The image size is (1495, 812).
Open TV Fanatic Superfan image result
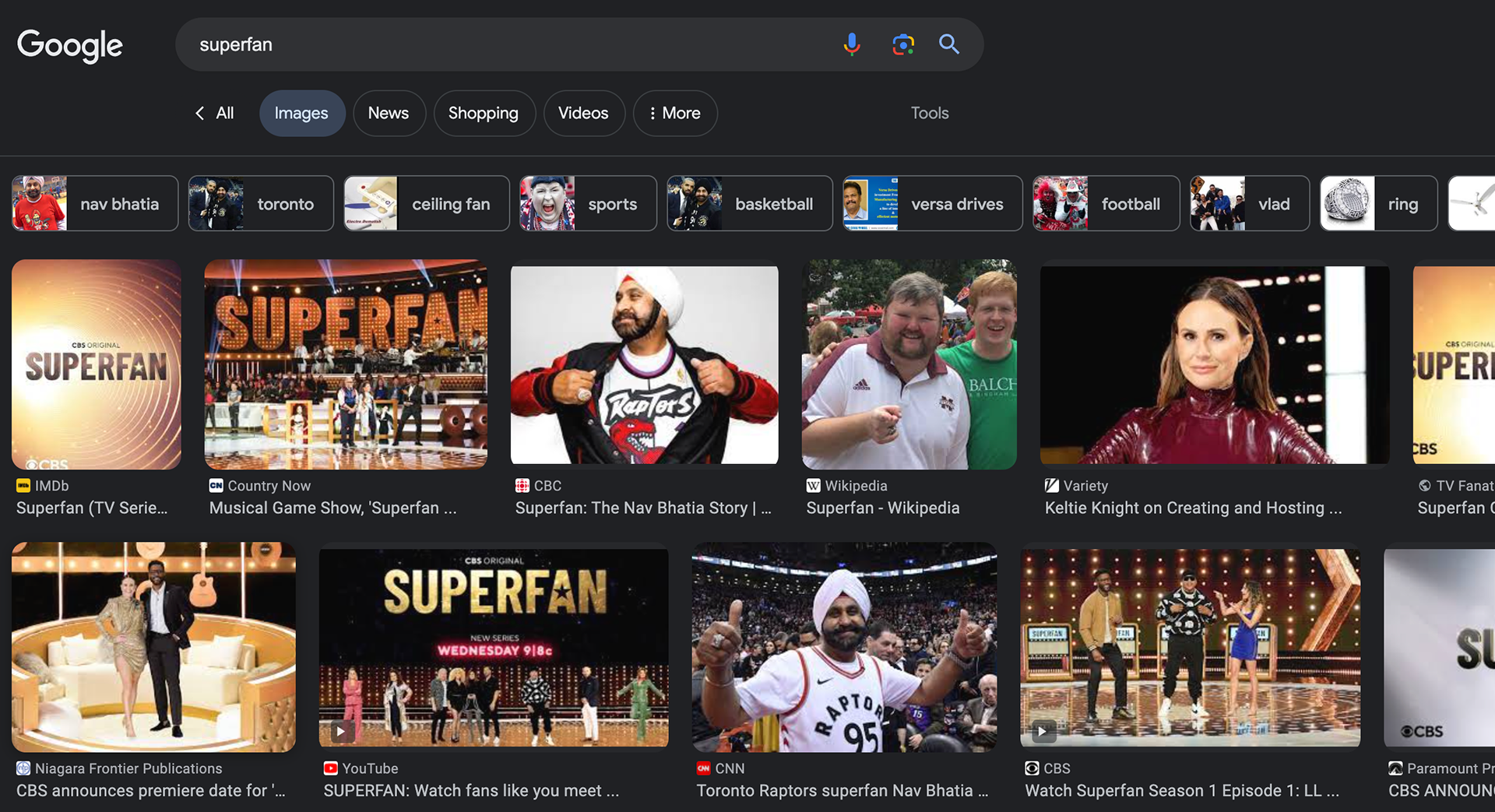1454,364
